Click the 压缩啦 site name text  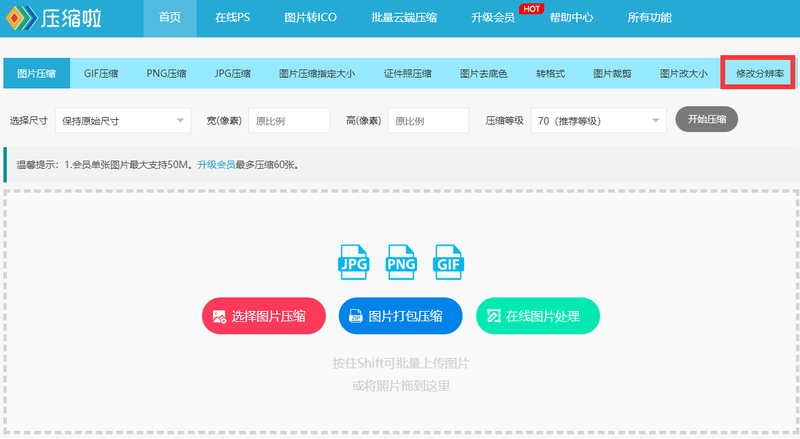(x=71, y=18)
